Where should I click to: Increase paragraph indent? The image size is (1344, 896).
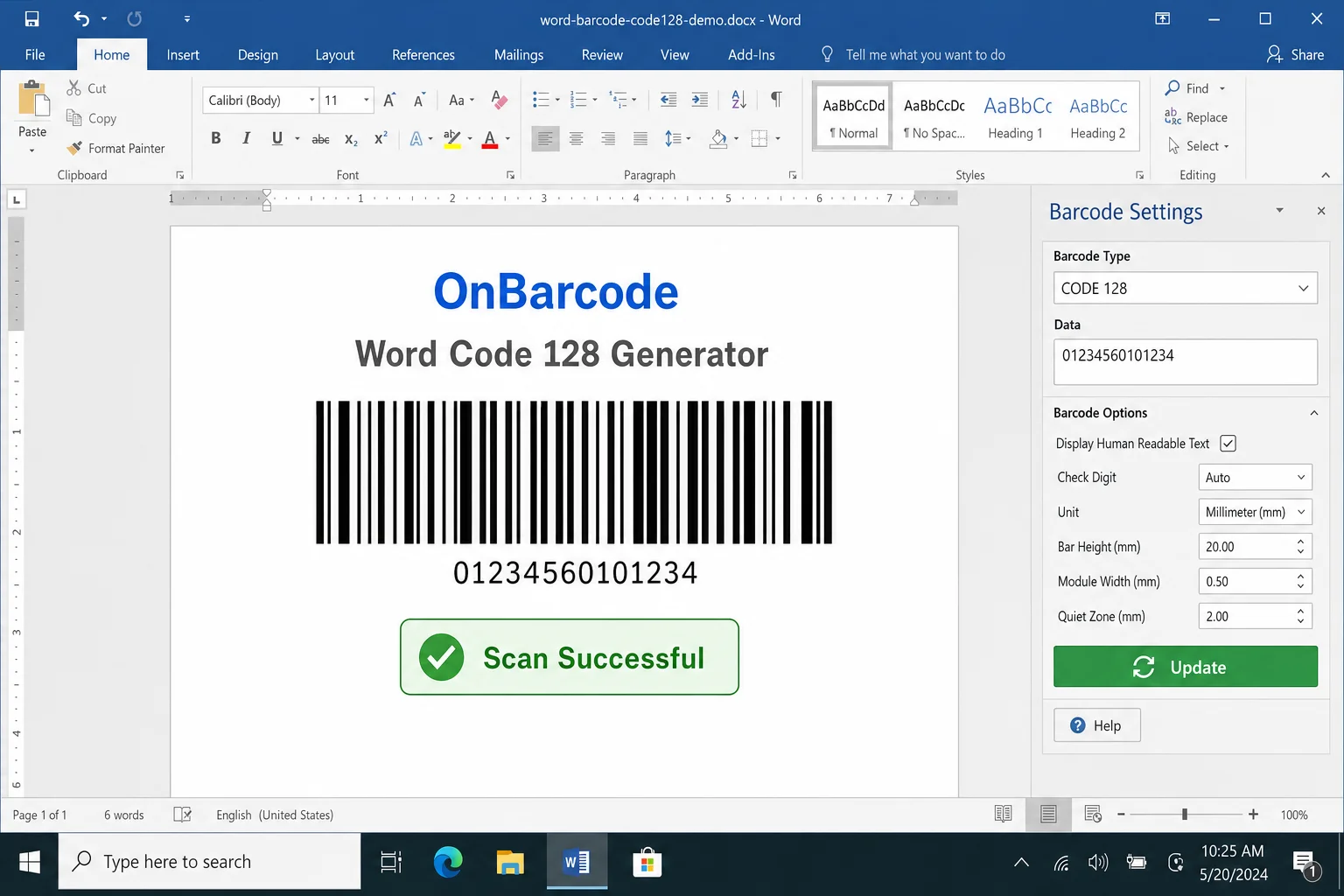tap(700, 100)
